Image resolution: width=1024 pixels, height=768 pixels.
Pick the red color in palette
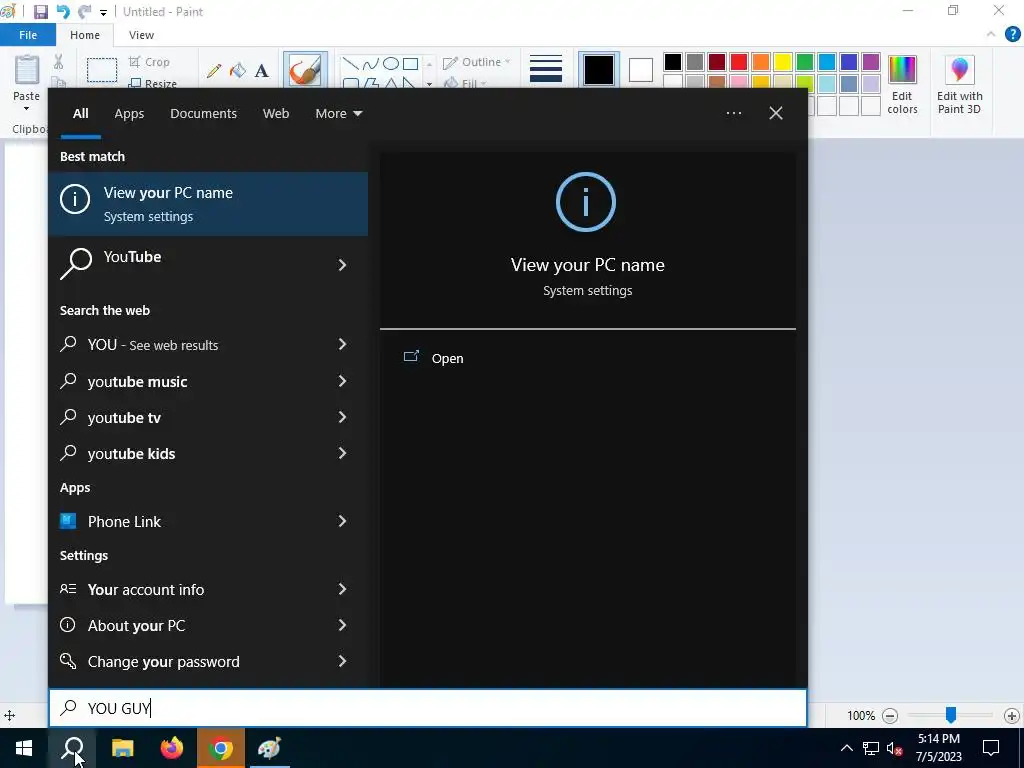739,62
